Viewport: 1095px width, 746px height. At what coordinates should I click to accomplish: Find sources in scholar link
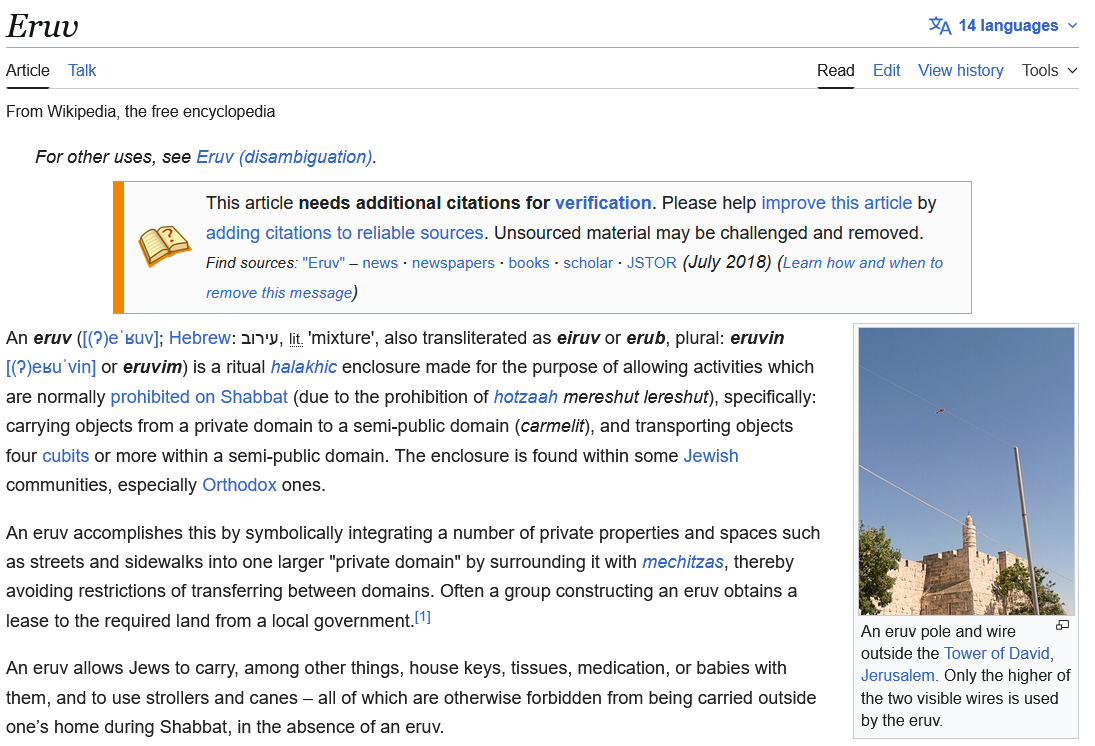click(x=588, y=263)
